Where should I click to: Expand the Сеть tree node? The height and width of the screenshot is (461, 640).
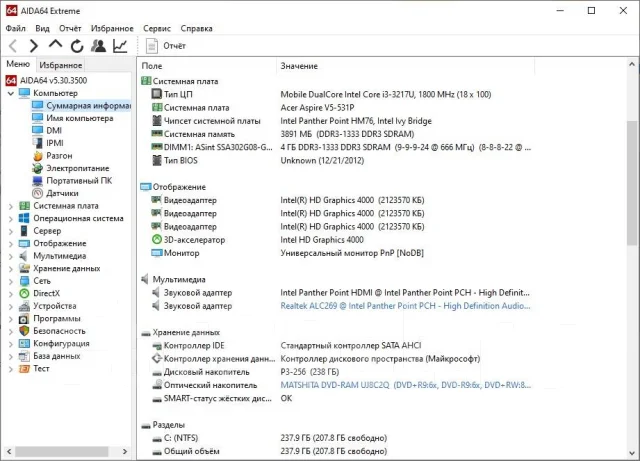[11, 282]
